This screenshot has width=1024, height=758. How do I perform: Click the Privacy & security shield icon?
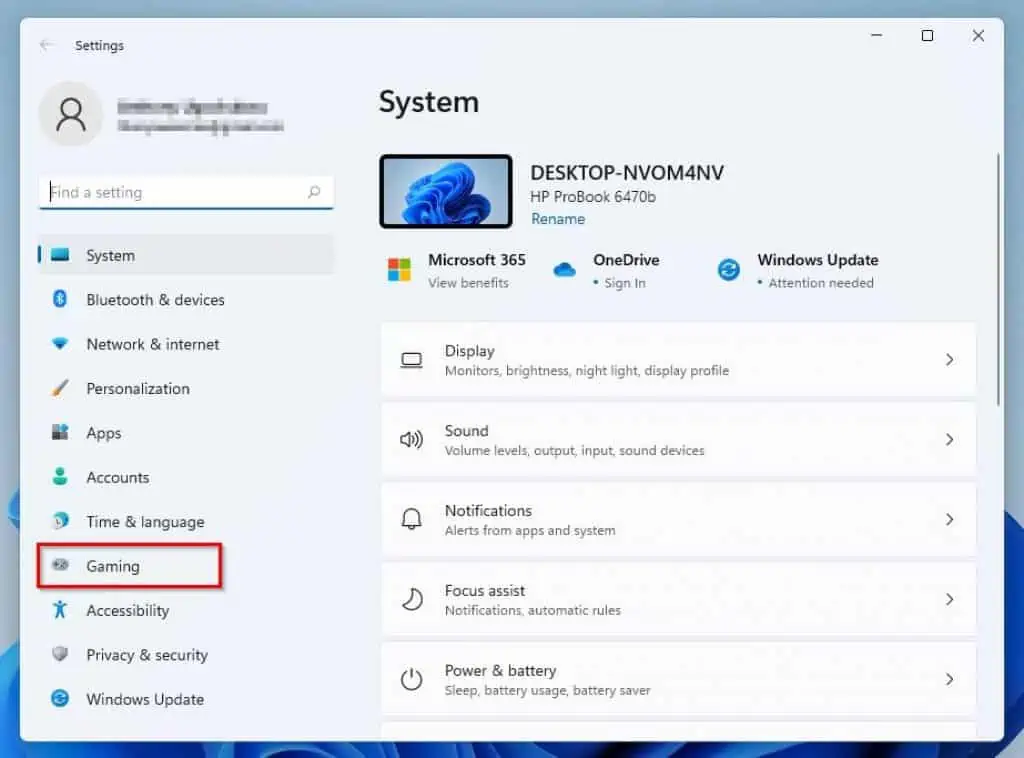(60, 655)
